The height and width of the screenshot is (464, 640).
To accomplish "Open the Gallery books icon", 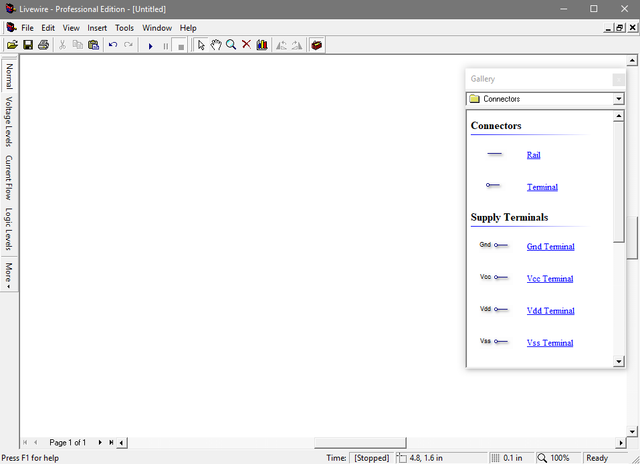I will (x=262, y=45).
